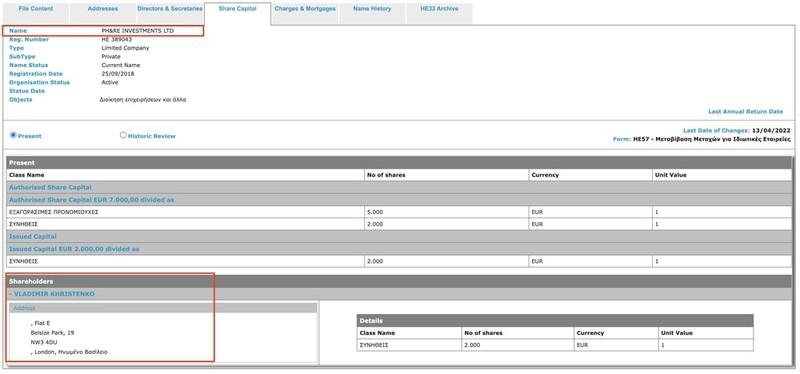Switch to Name History tab
Viewport: 800px width, 374px height.
point(372,13)
